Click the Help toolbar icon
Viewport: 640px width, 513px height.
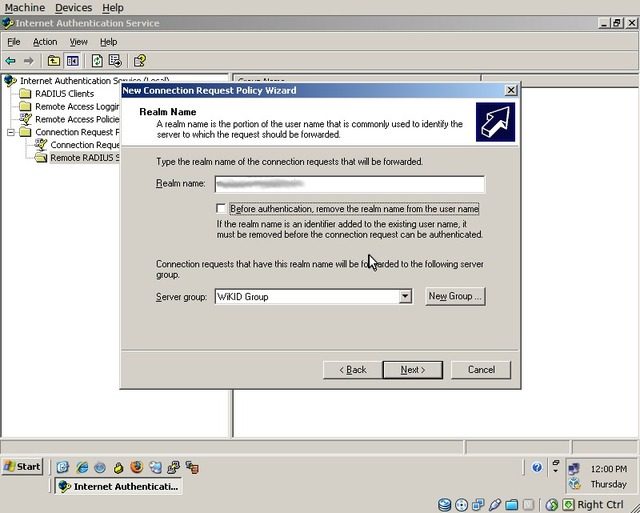click(140, 61)
